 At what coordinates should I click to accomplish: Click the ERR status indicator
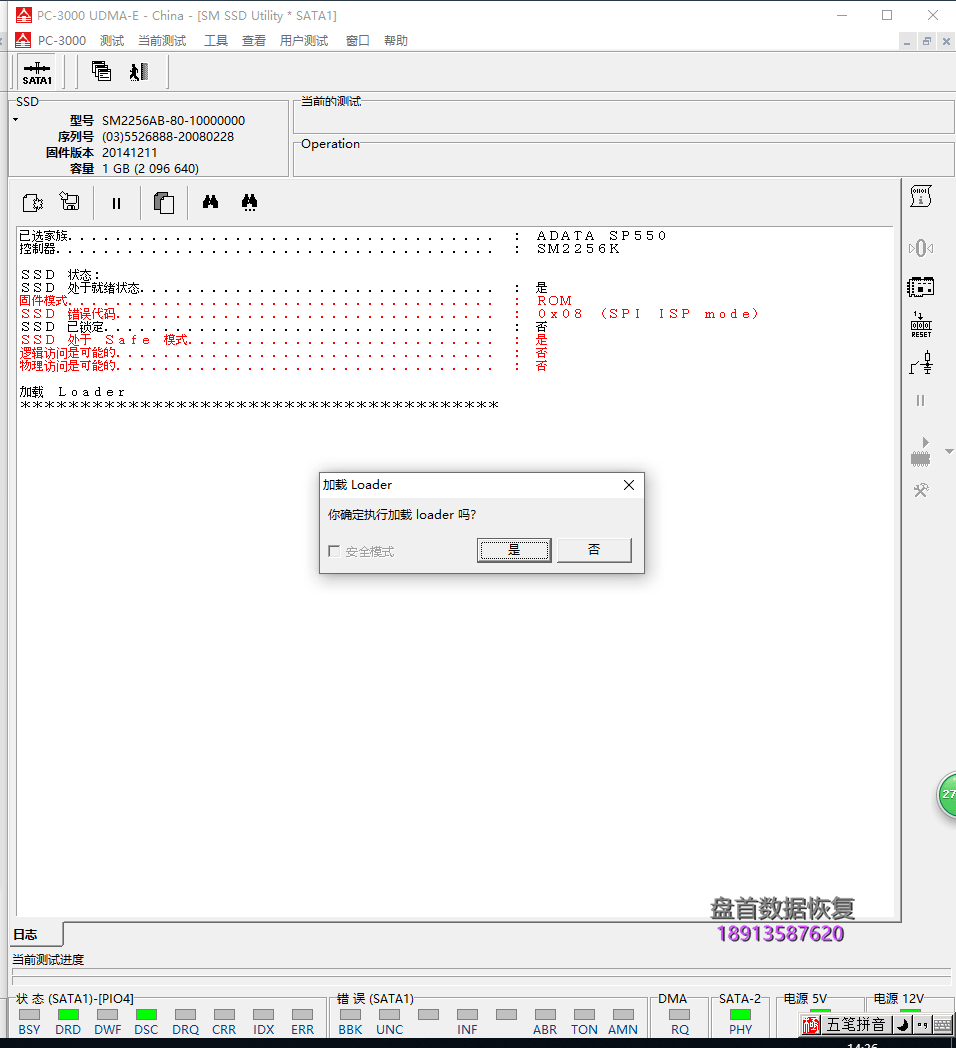point(302,1015)
